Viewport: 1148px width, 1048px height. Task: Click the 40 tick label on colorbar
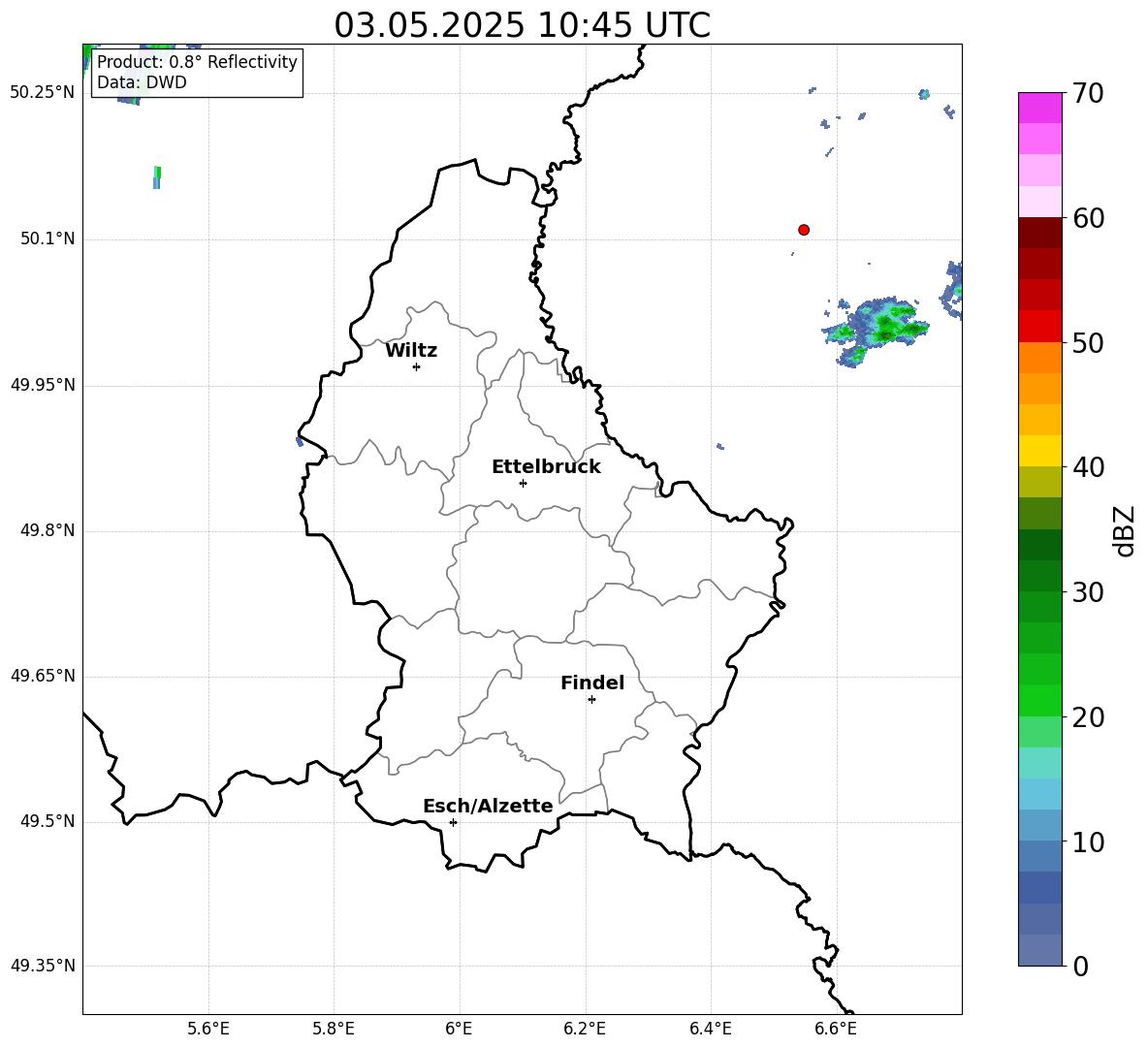pyautogui.click(x=1088, y=467)
